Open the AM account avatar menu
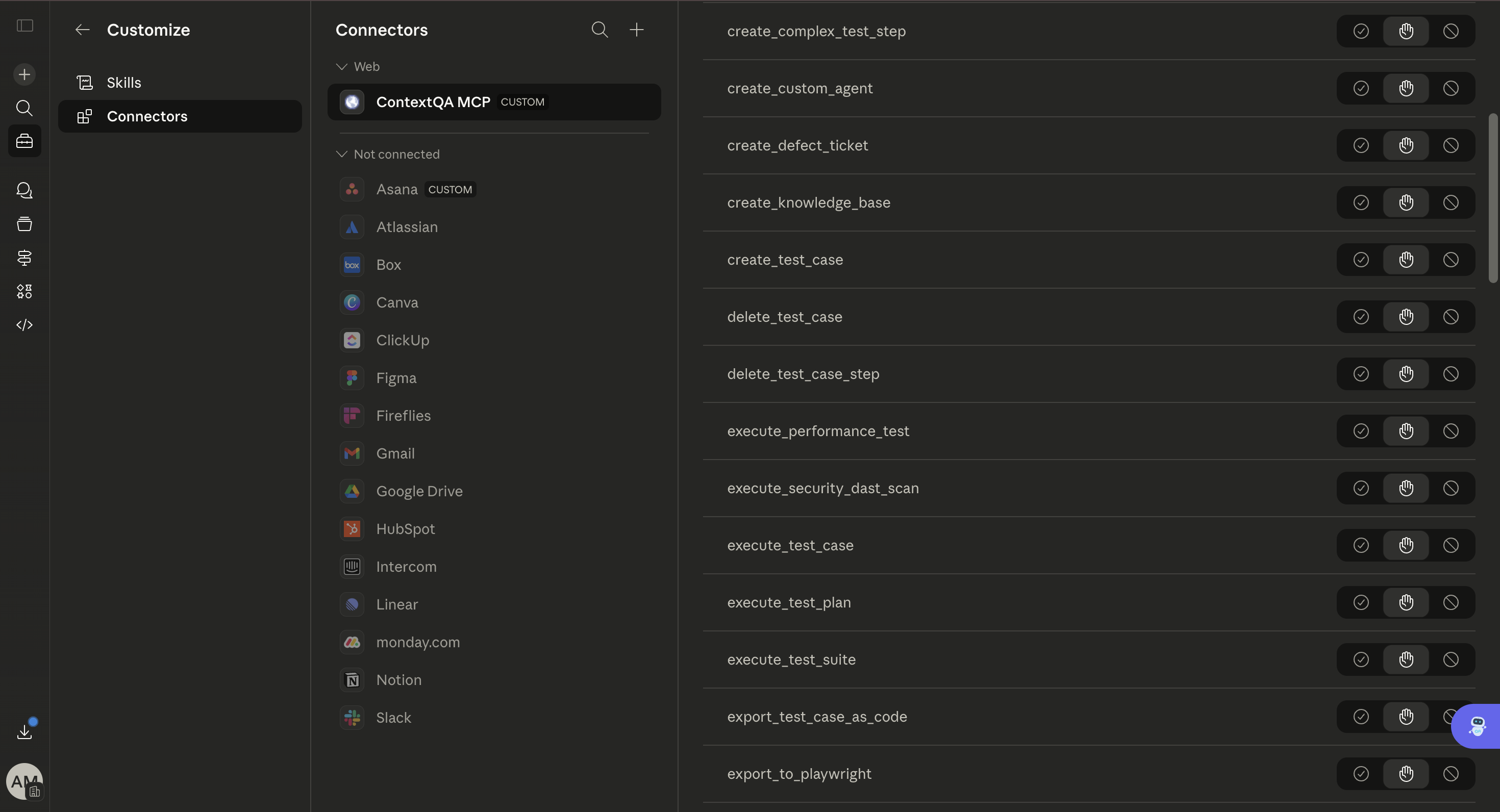Image resolution: width=1500 pixels, height=812 pixels. coord(24,781)
